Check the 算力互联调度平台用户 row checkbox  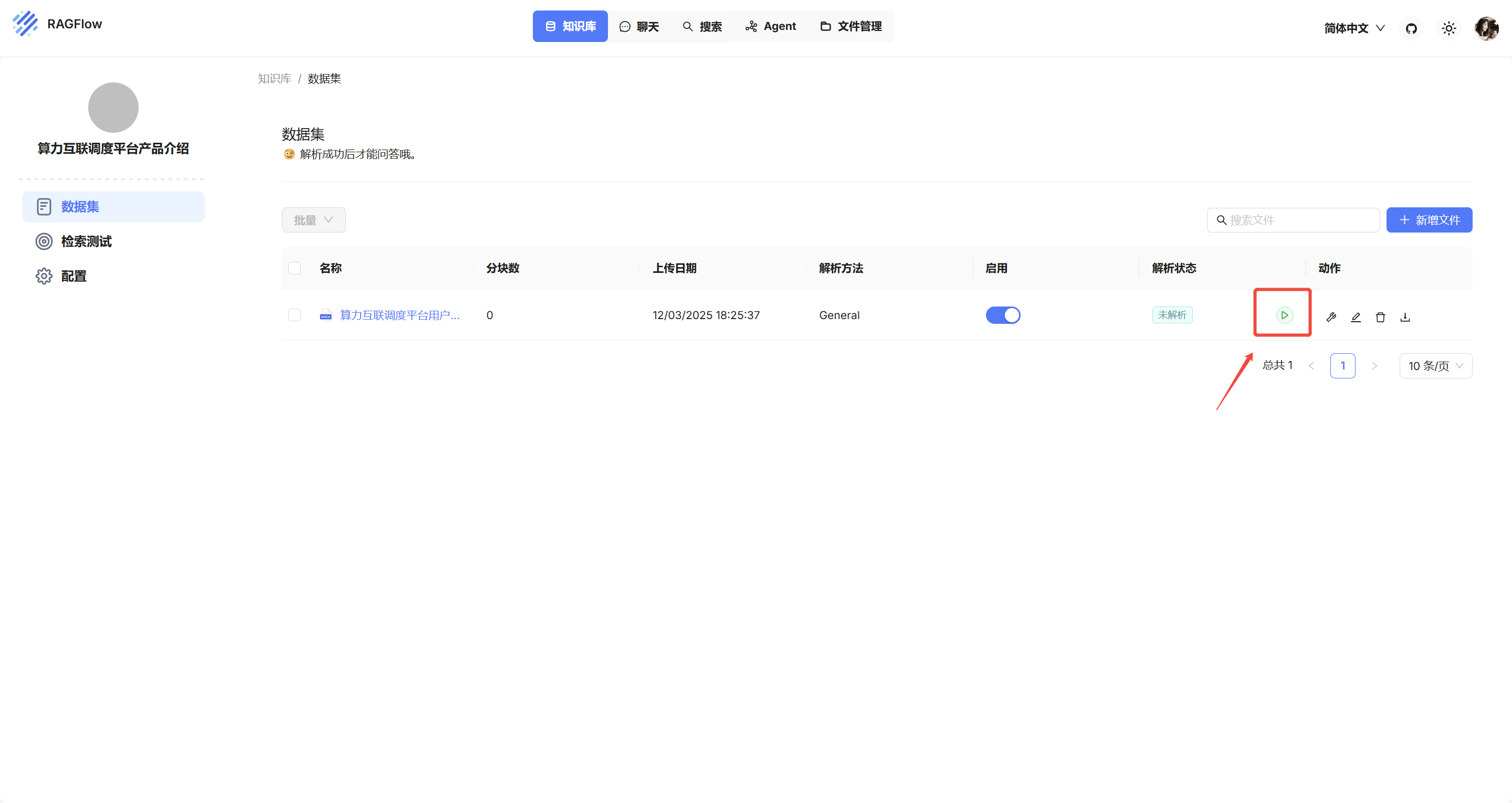coord(295,315)
